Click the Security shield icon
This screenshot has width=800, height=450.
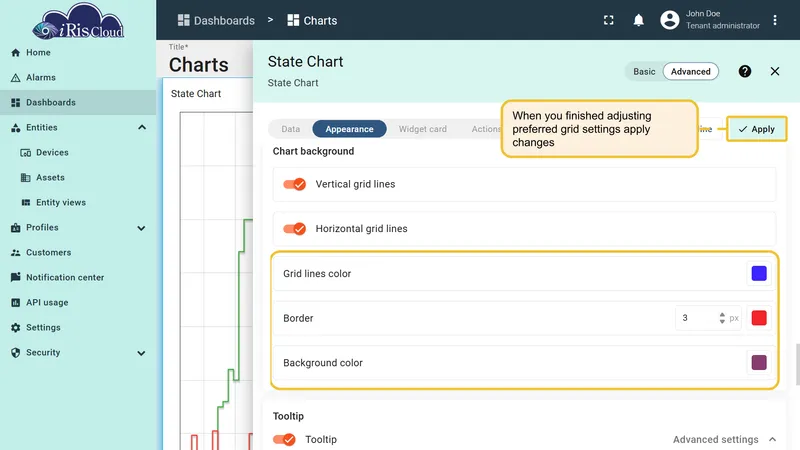[x=15, y=353]
